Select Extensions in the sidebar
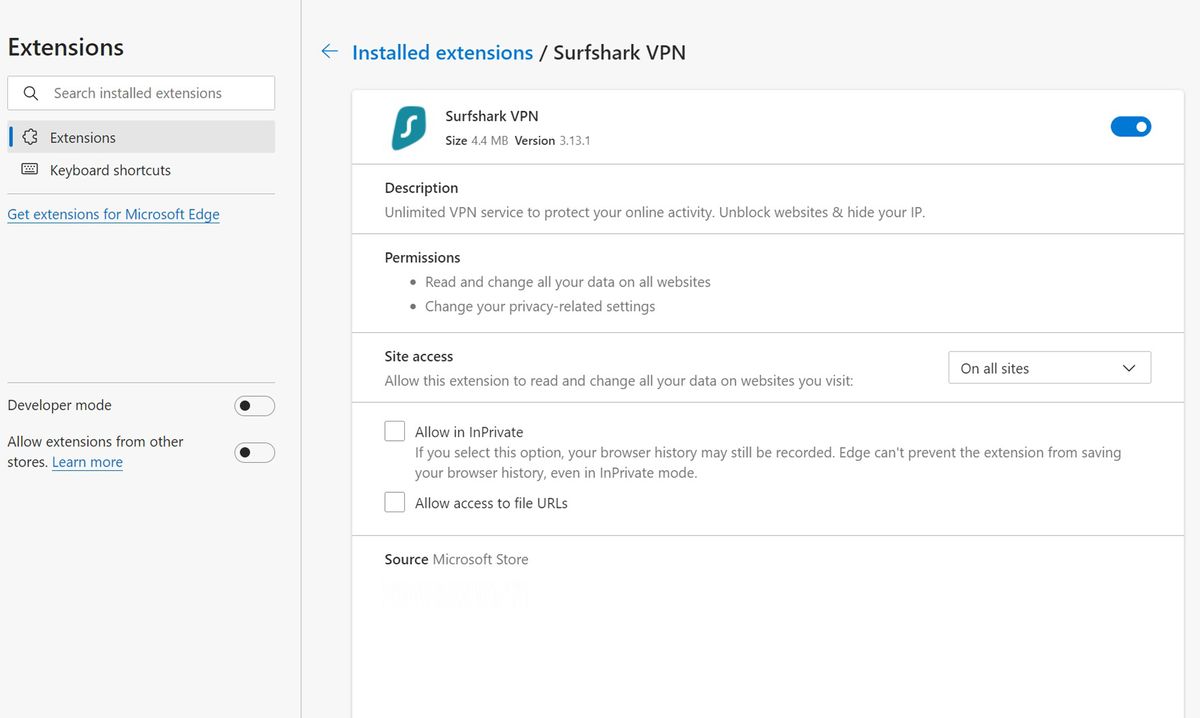The image size is (1200, 718). [83, 138]
